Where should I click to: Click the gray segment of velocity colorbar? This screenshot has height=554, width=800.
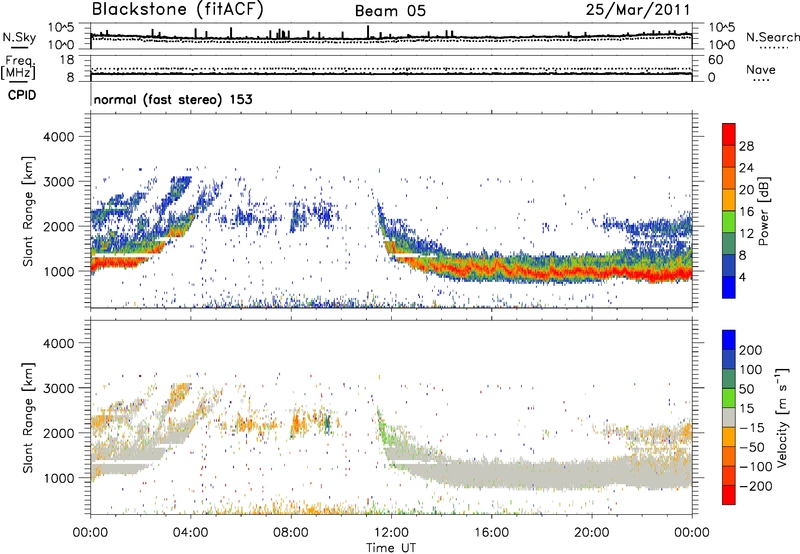(x=729, y=417)
